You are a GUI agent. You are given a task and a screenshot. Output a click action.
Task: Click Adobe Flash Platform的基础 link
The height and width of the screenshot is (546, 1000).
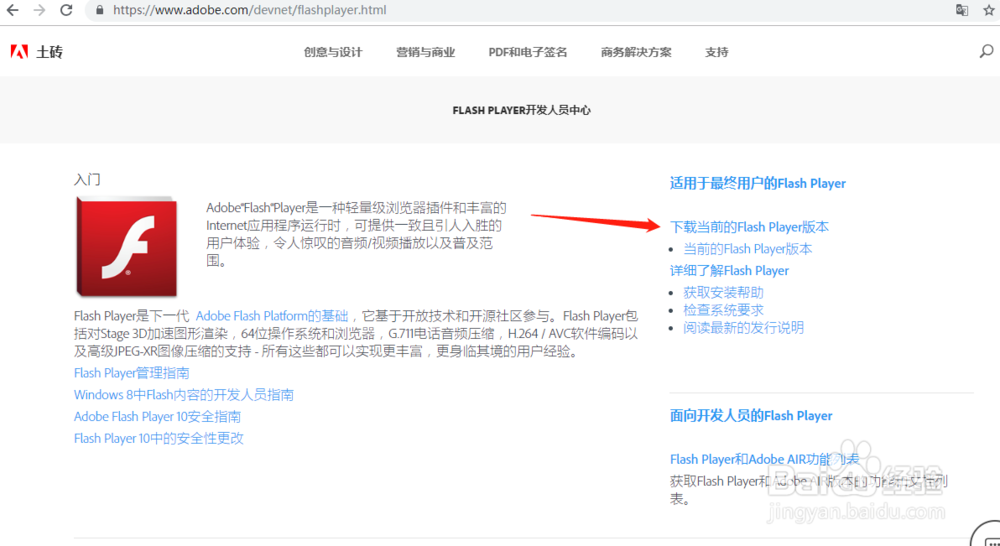(272, 316)
